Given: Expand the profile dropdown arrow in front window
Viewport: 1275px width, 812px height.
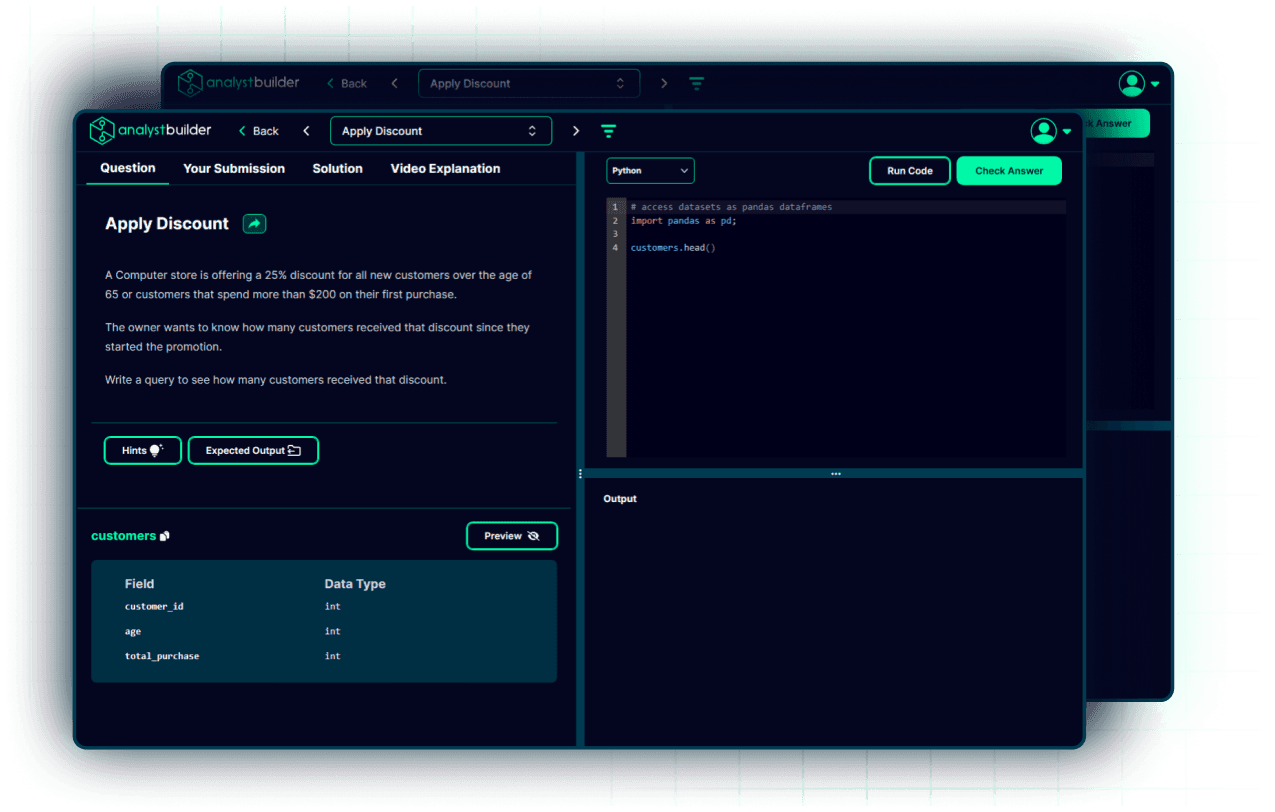Looking at the screenshot, I should point(1066,132).
